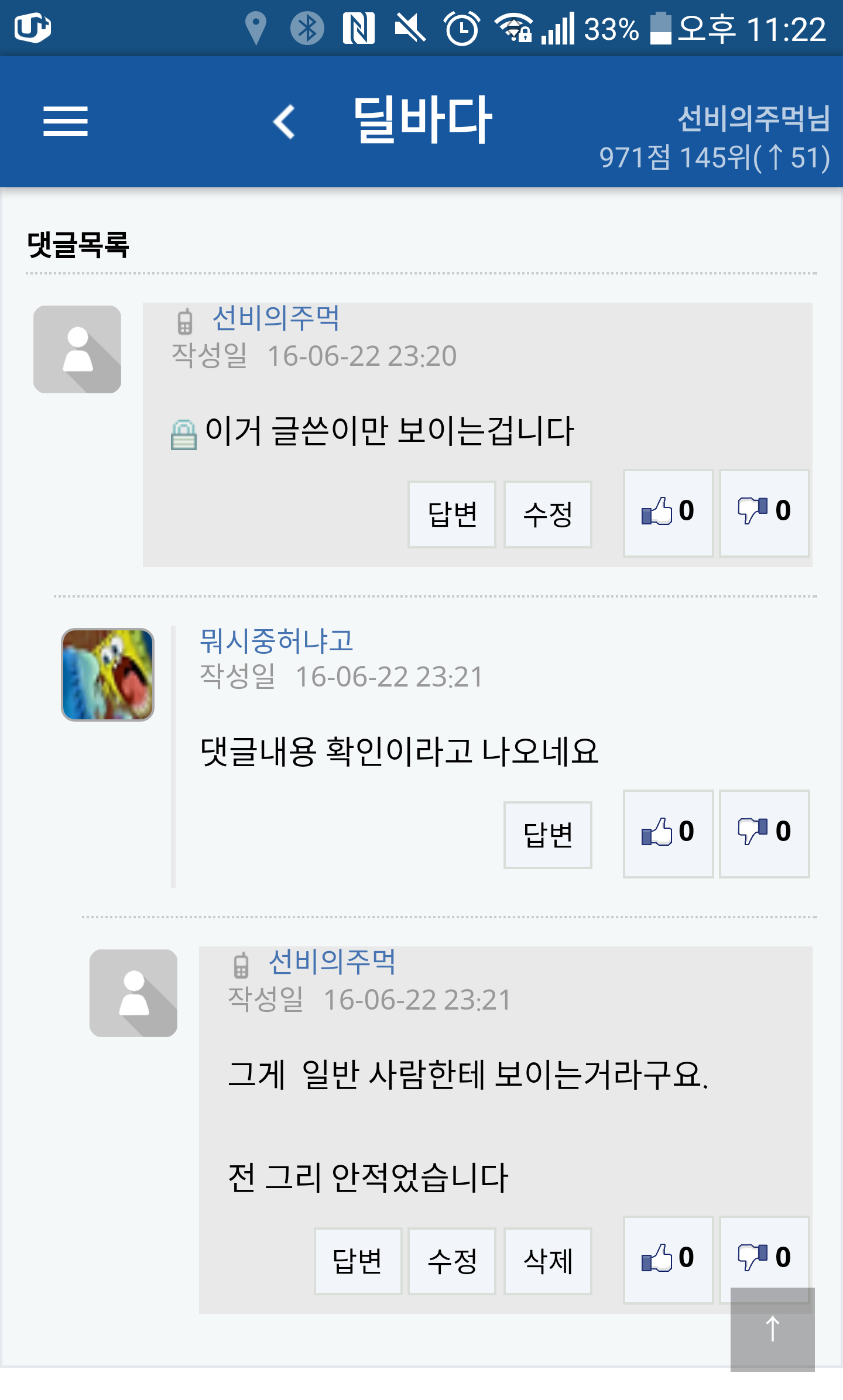Thumbs down 뭐시중허냐고's comment

pyautogui.click(x=764, y=833)
